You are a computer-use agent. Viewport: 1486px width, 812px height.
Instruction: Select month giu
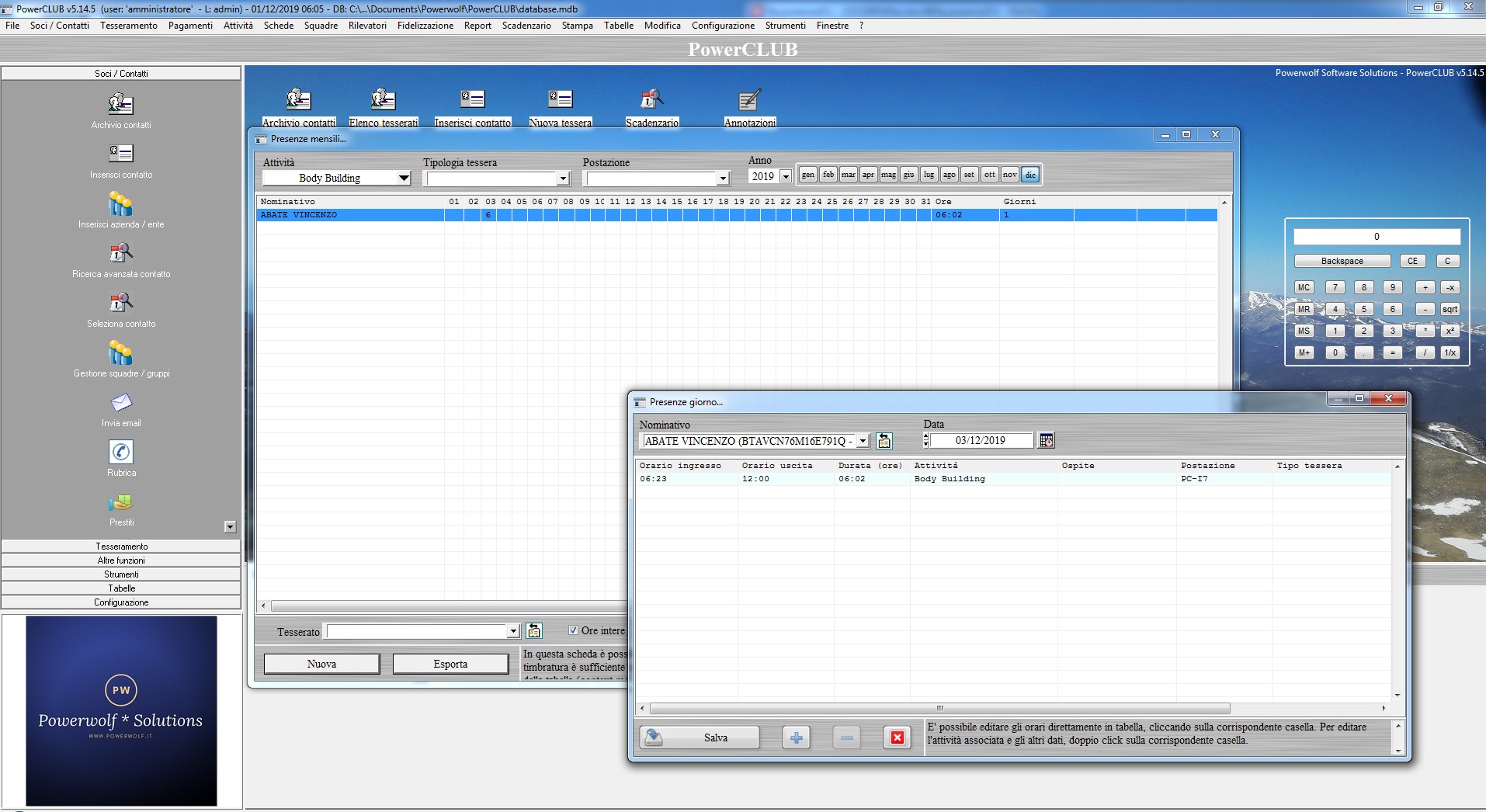[x=909, y=175]
